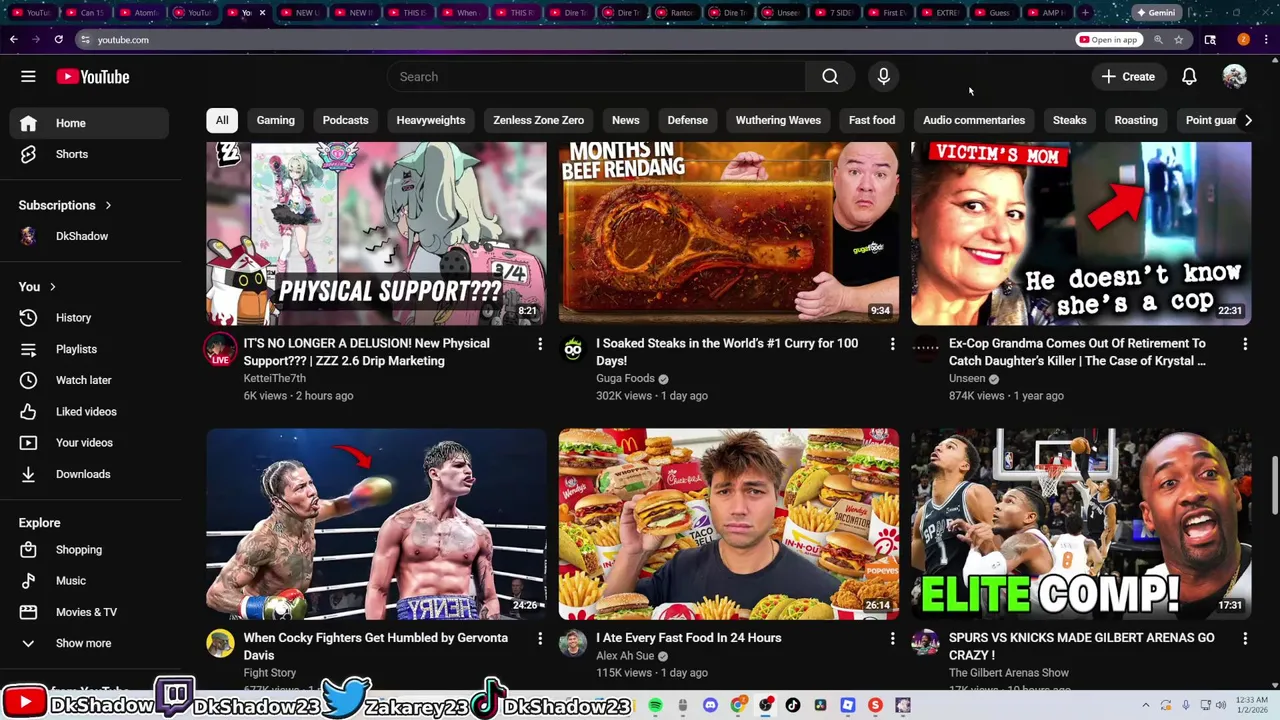Open options for Guga Foods curry video

pos(892,344)
